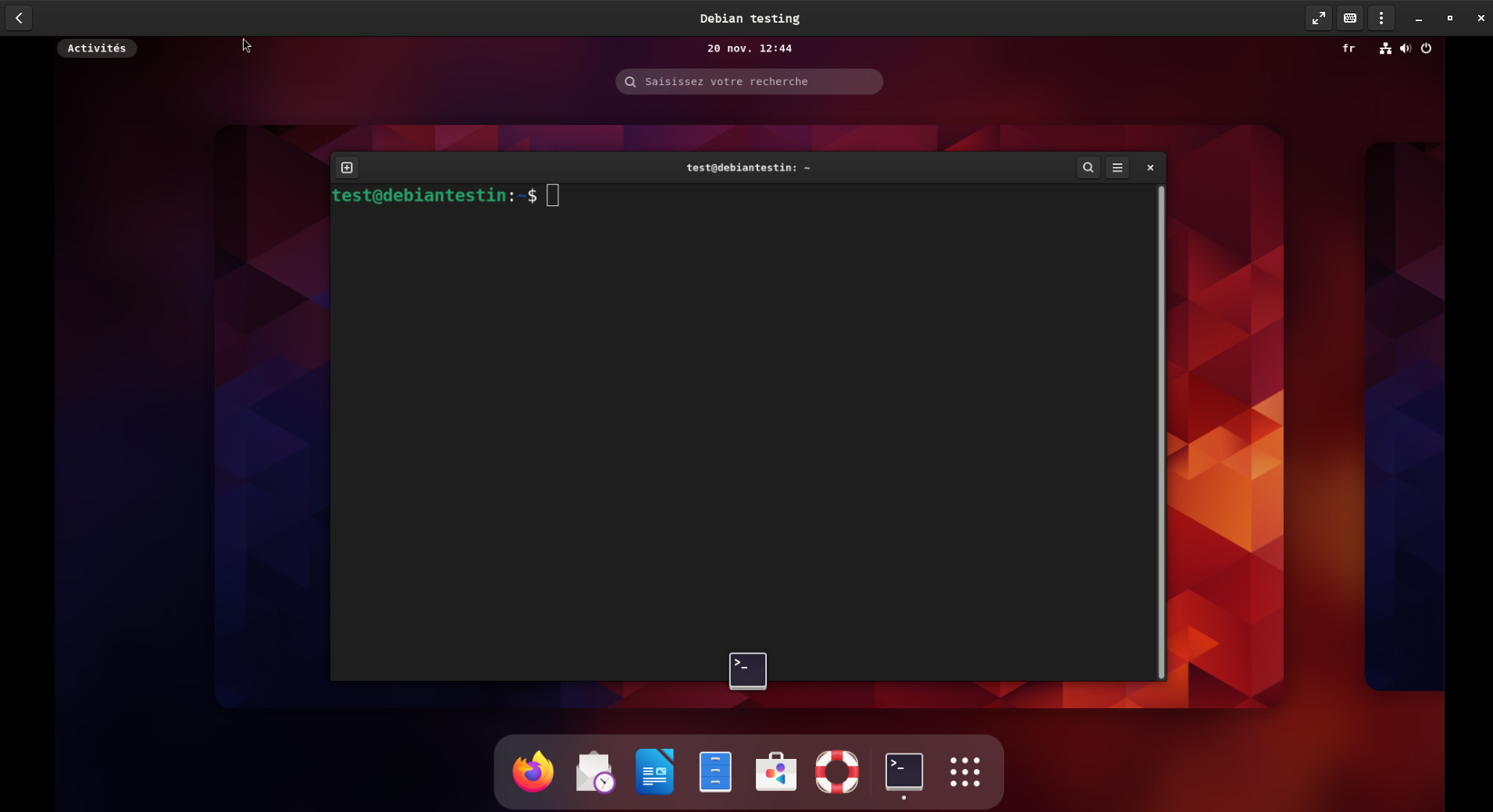
Task: Open Firefox from the dock
Action: [x=533, y=772]
